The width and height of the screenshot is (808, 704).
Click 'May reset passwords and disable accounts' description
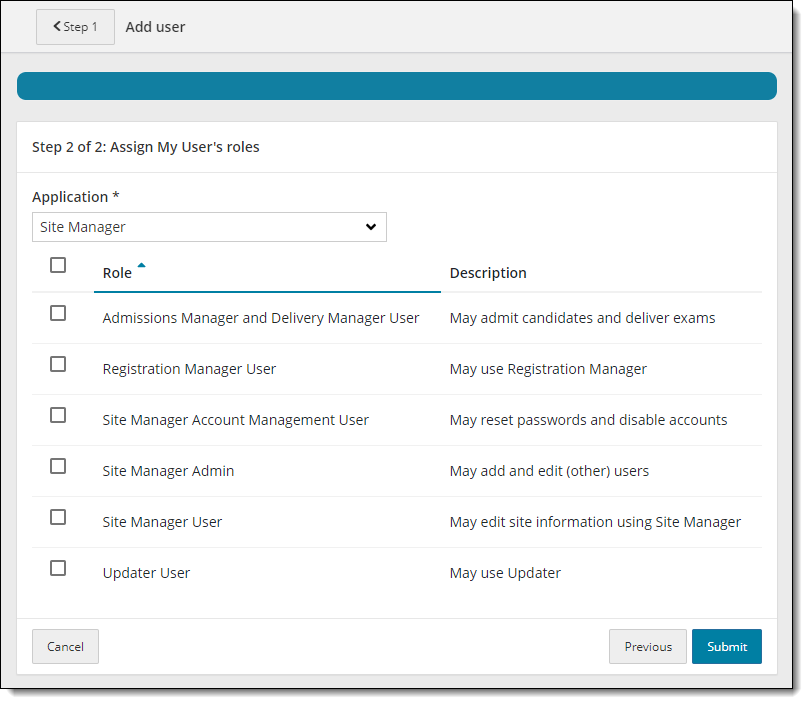[x=588, y=421]
